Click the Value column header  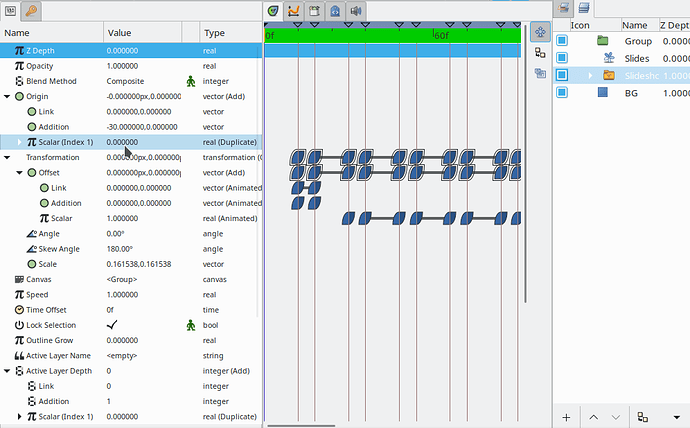tap(119, 33)
